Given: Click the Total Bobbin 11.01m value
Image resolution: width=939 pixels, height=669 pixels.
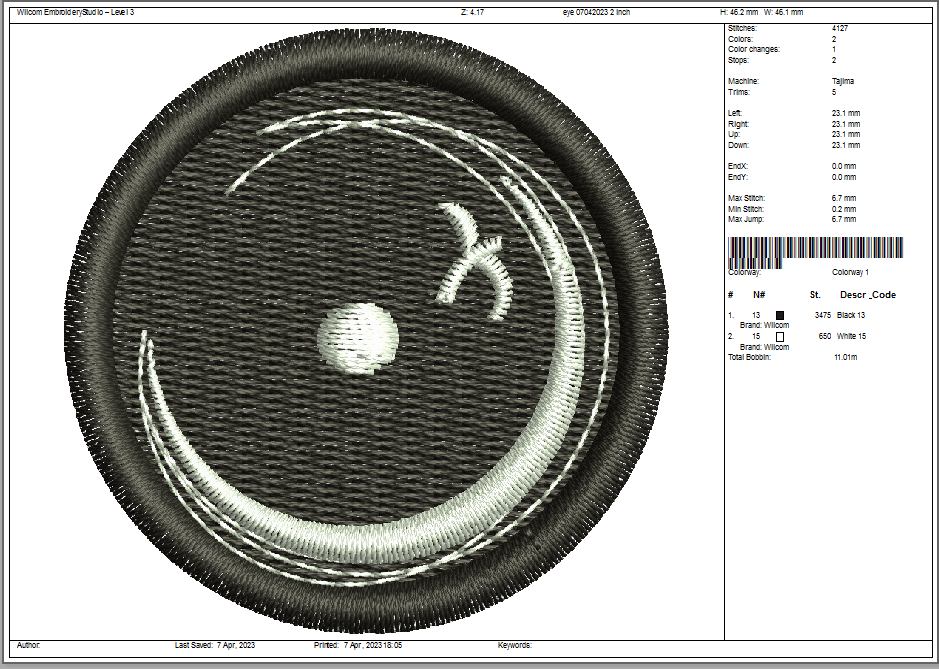Looking at the screenshot, I should click(844, 357).
